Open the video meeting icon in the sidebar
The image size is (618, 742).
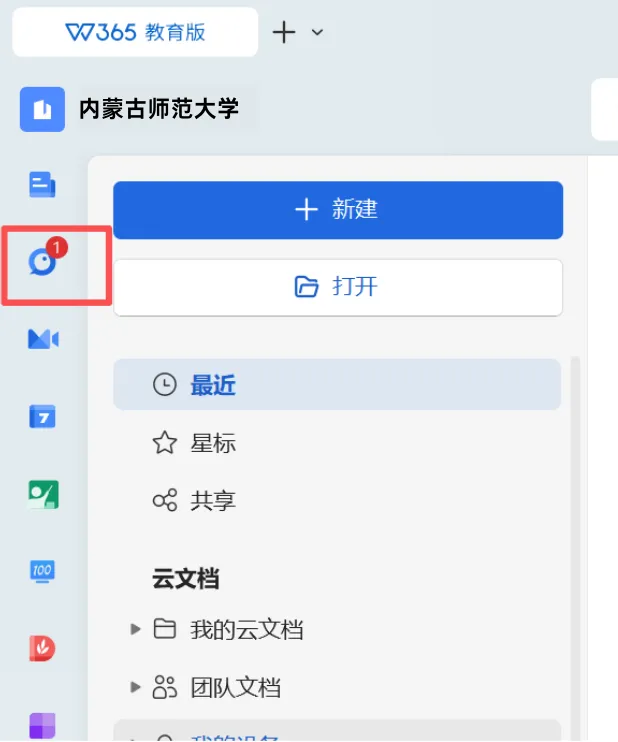tap(43, 339)
